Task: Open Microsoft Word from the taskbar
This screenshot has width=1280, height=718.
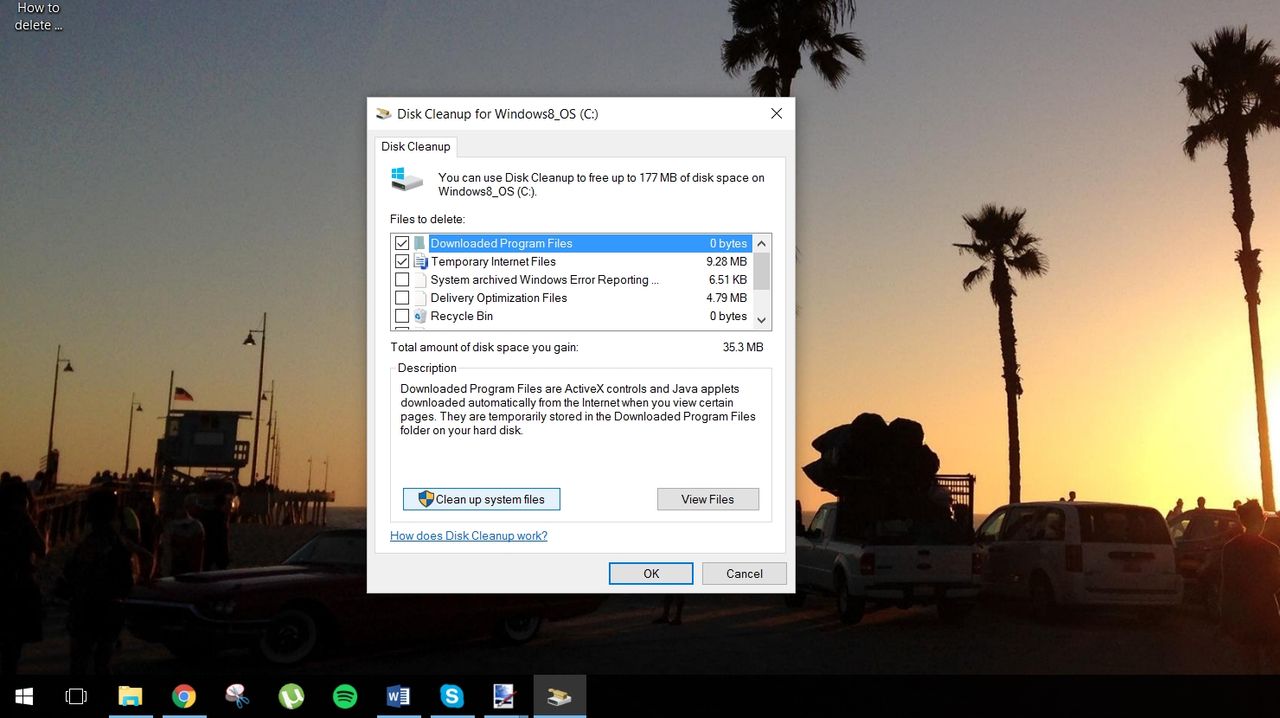Action: [x=399, y=695]
